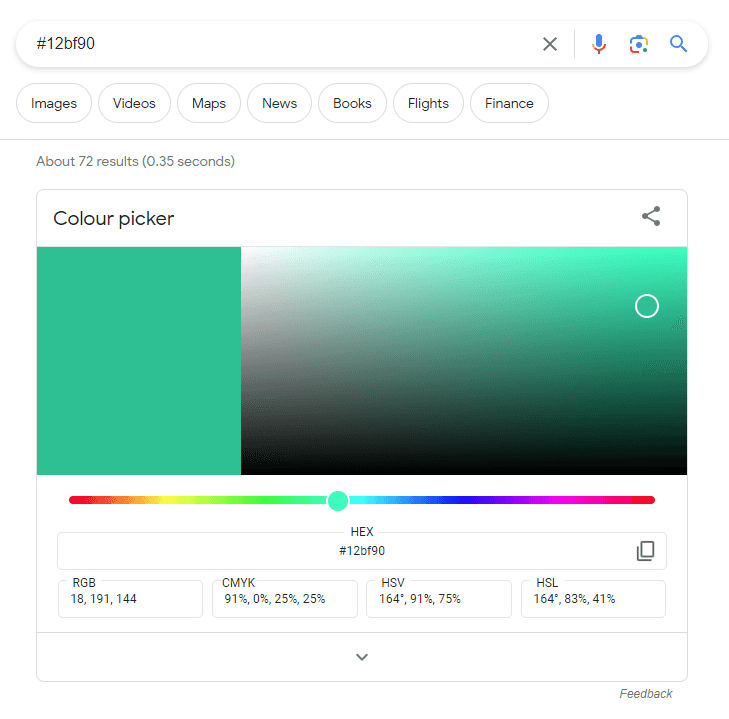Share the colour picker with the share icon
This screenshot has height=719, width=729.
tap(651, 216)
